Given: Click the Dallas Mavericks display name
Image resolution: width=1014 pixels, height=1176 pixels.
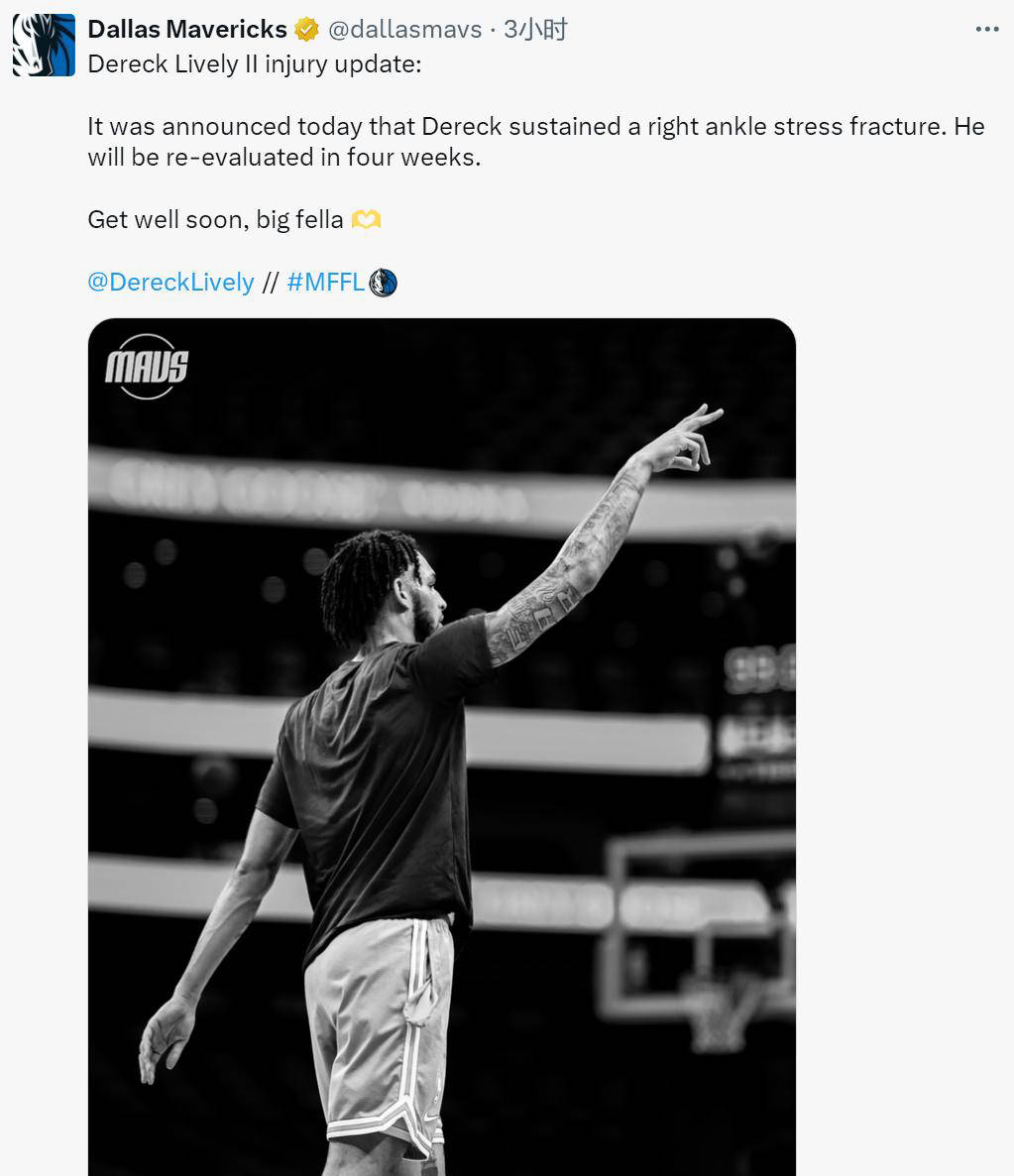Looking at the screenshot, I should (x=187, y=29).
